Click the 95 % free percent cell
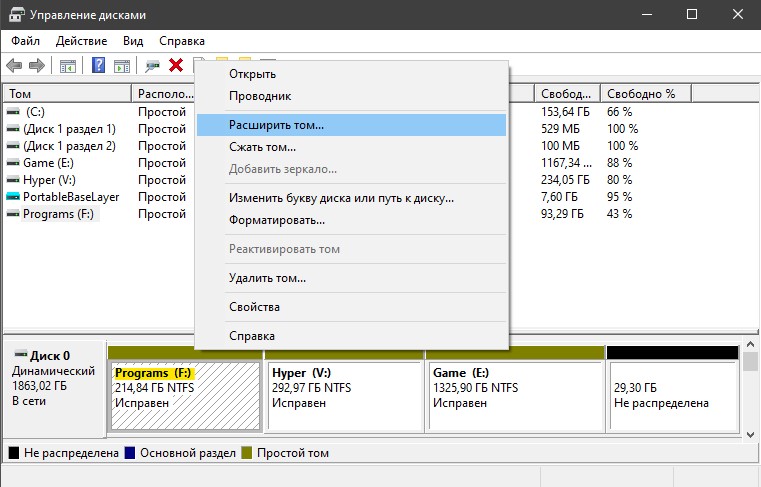The image size is (761, 487). click(619, 197)
